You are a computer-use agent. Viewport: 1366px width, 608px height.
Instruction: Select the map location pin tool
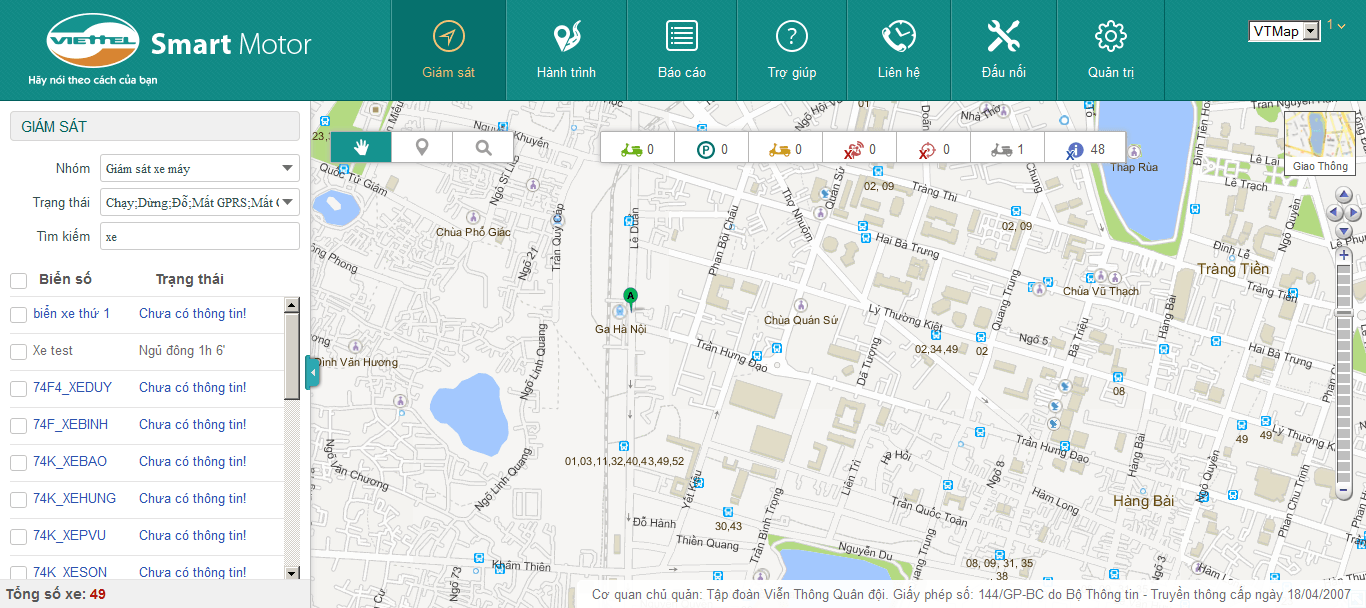pyautogui.click(x=422, y=148)
